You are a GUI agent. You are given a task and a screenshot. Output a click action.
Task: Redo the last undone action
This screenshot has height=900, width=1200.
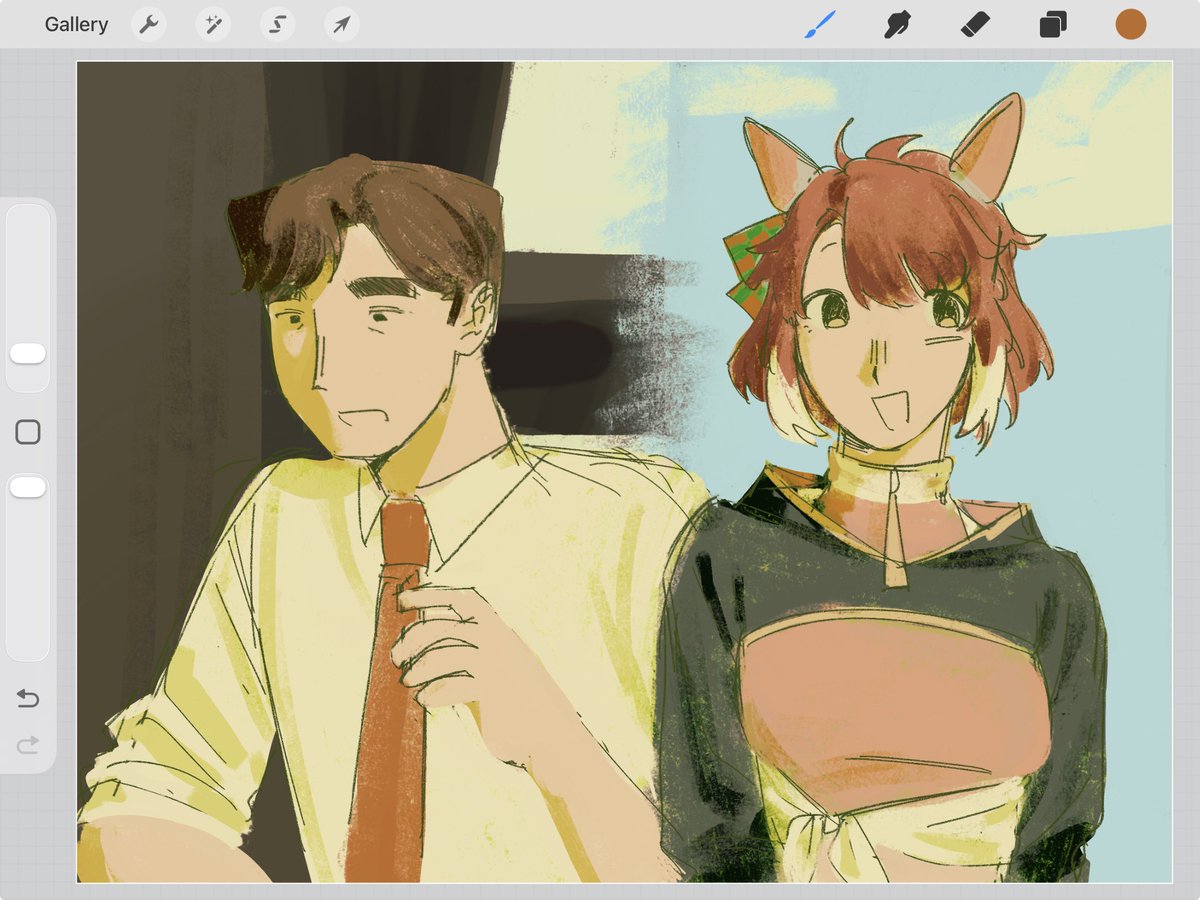pyautogui.click(x=28, y=744)
